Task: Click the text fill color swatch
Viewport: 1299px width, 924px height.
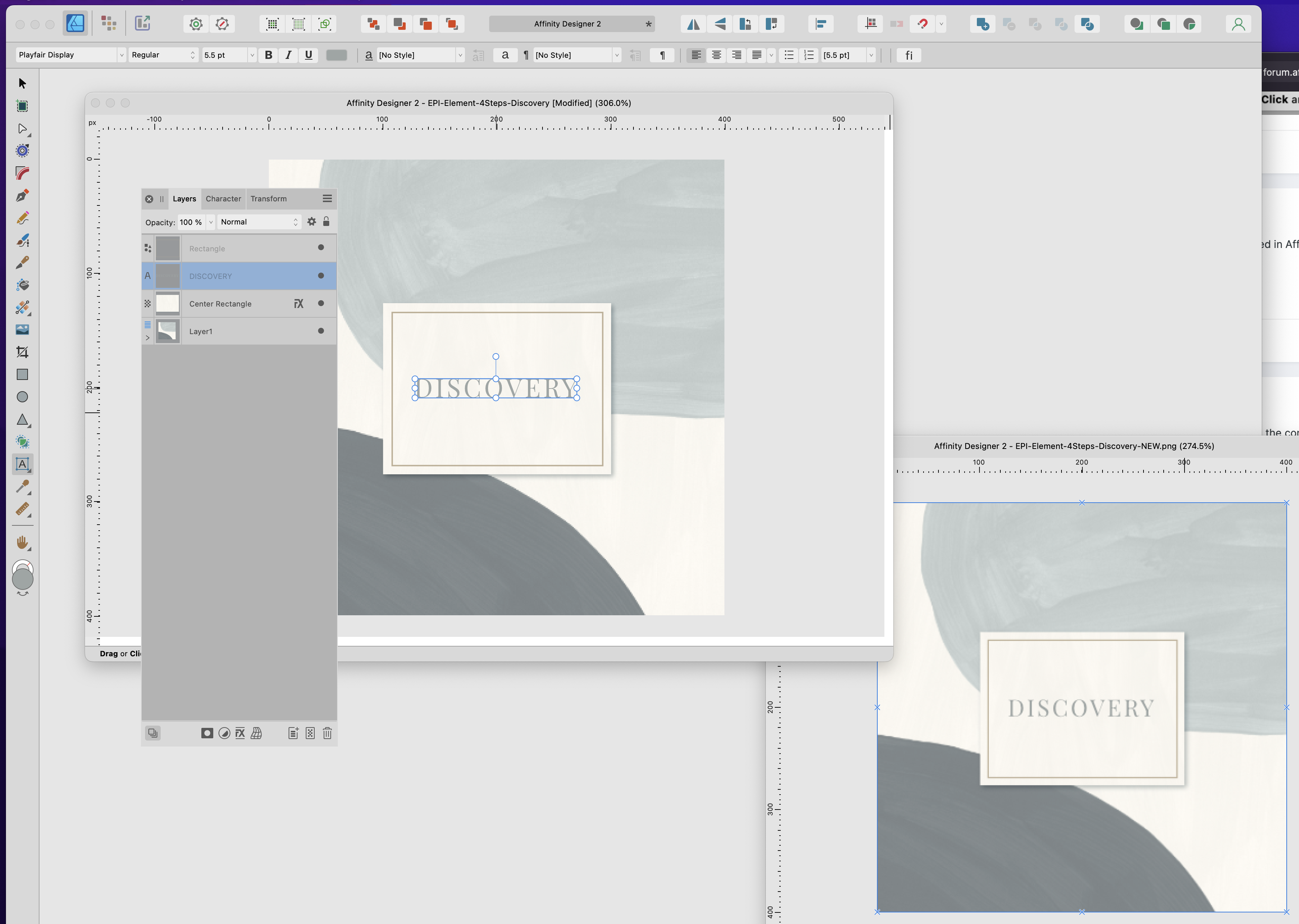Action: coord(336,55)
